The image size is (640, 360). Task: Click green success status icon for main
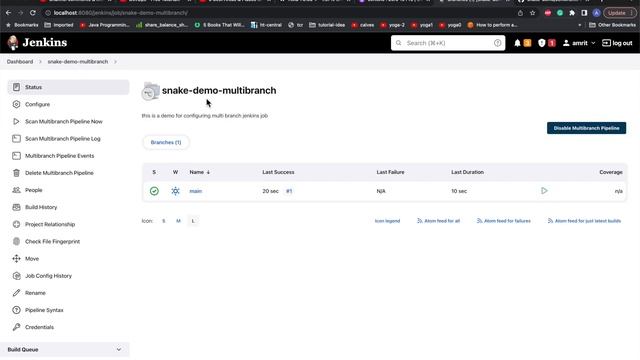point(154,191)
